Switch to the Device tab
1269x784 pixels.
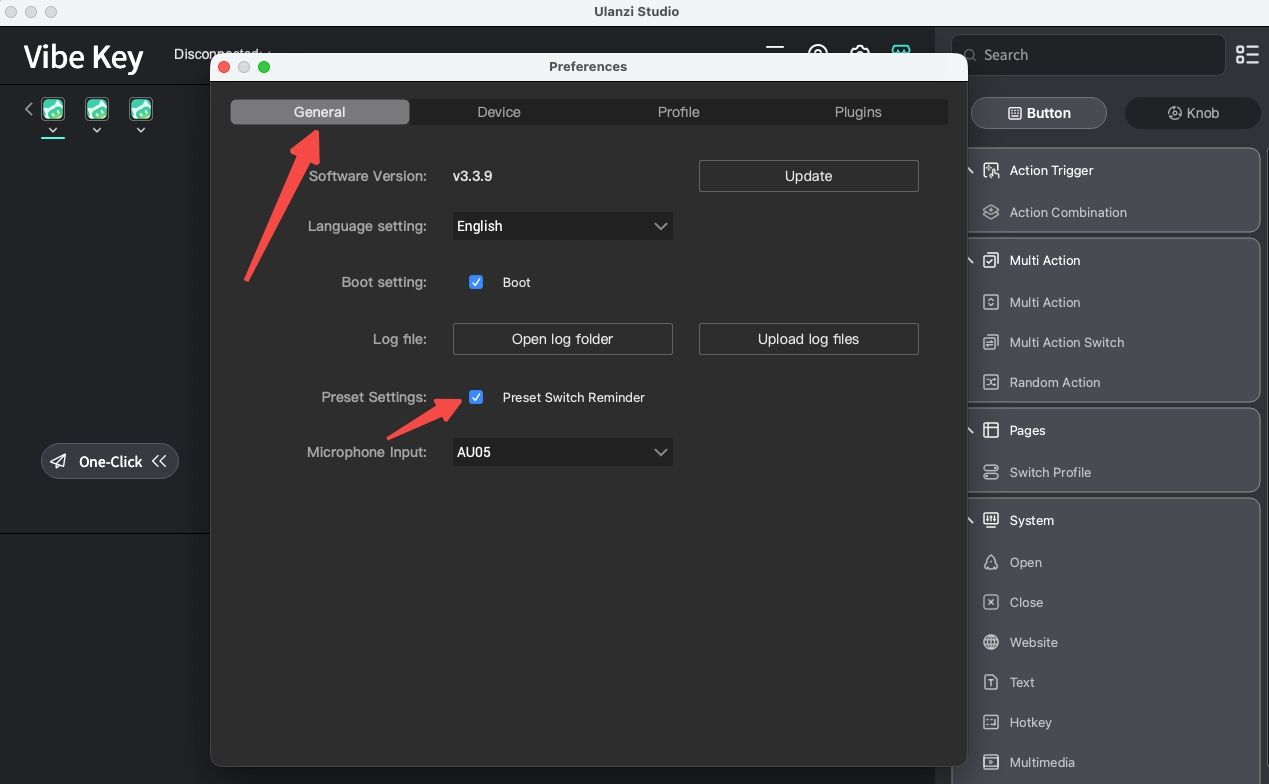tap(499, 112)
